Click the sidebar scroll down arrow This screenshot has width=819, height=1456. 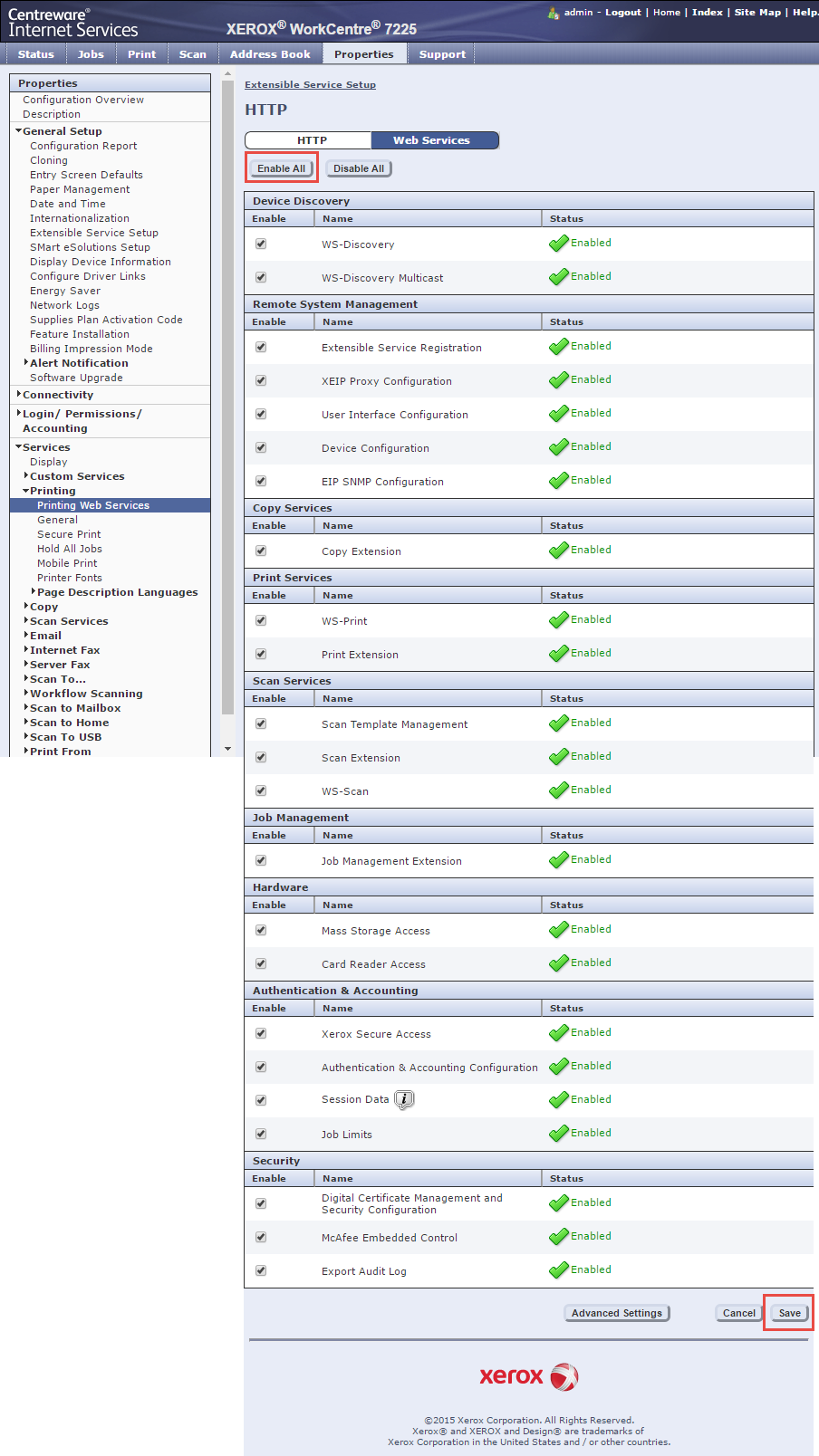tap(227, 749)
